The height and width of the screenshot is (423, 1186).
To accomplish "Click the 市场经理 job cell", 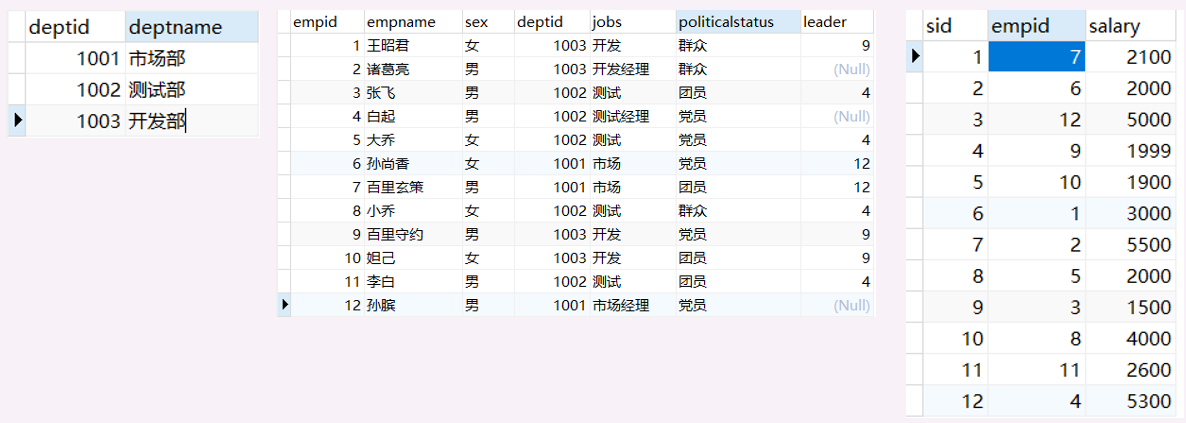I will click(633, 305).
